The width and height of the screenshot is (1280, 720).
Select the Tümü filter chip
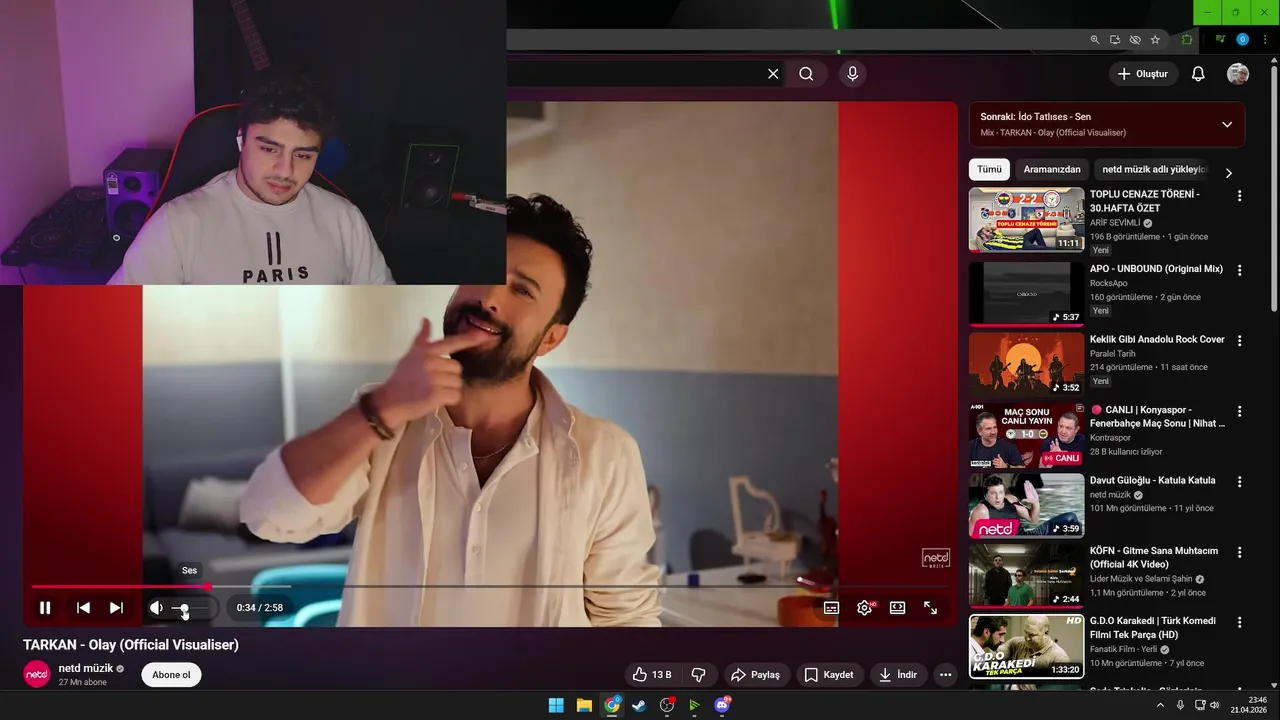click(x=989, y=170)
